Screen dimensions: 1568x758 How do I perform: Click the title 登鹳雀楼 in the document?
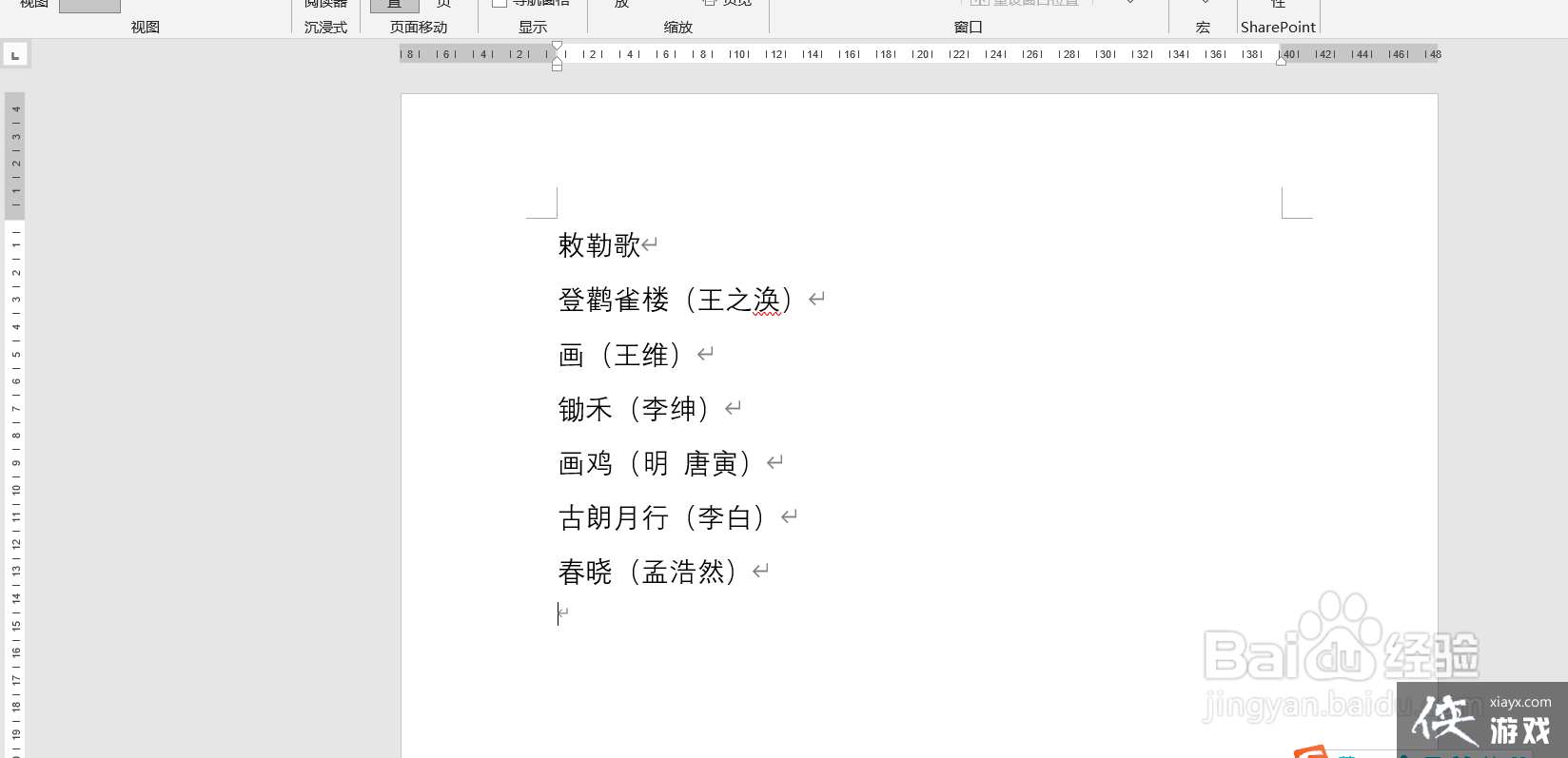pos(614,301)
